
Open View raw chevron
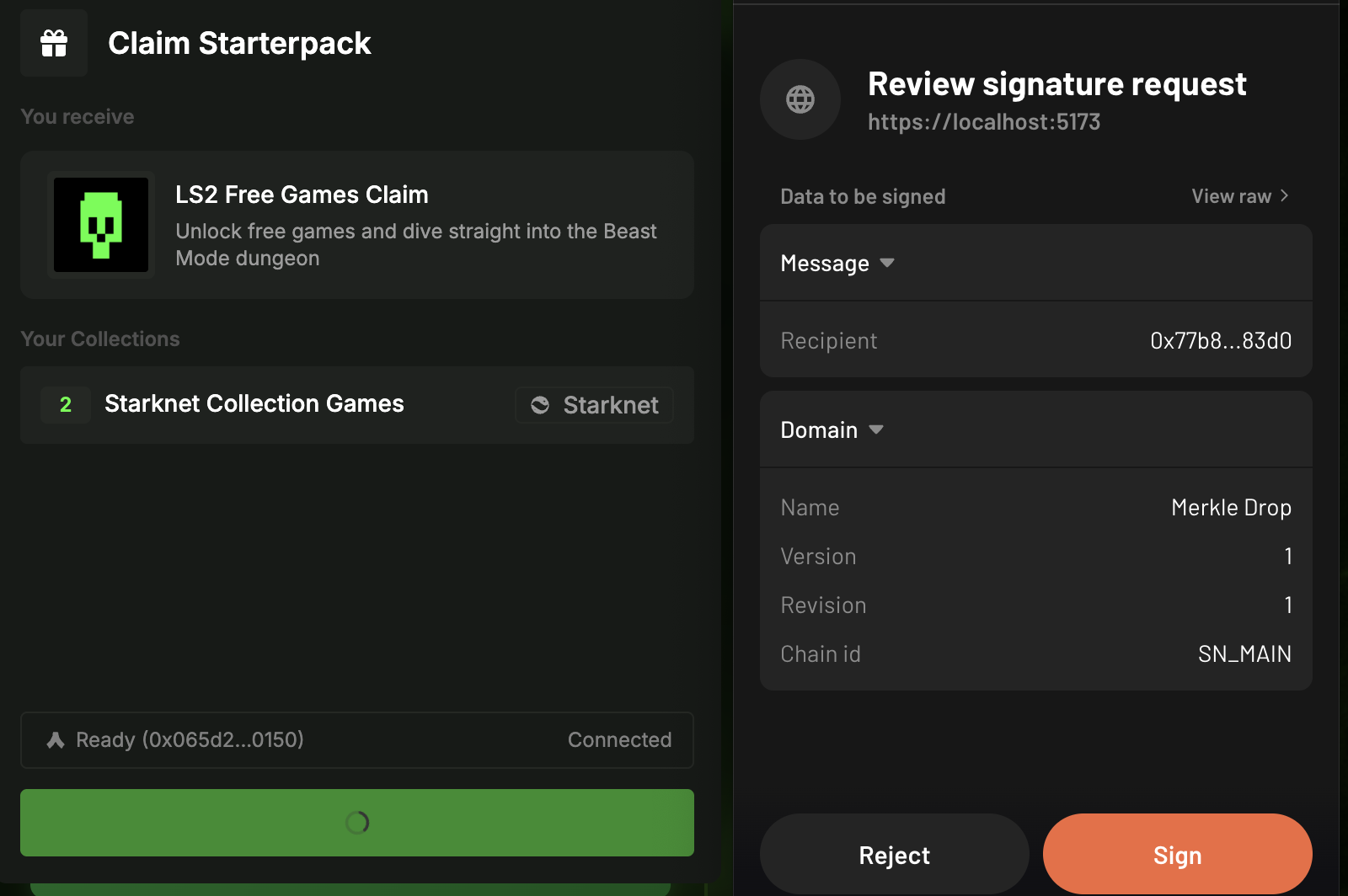point(1285,196)
